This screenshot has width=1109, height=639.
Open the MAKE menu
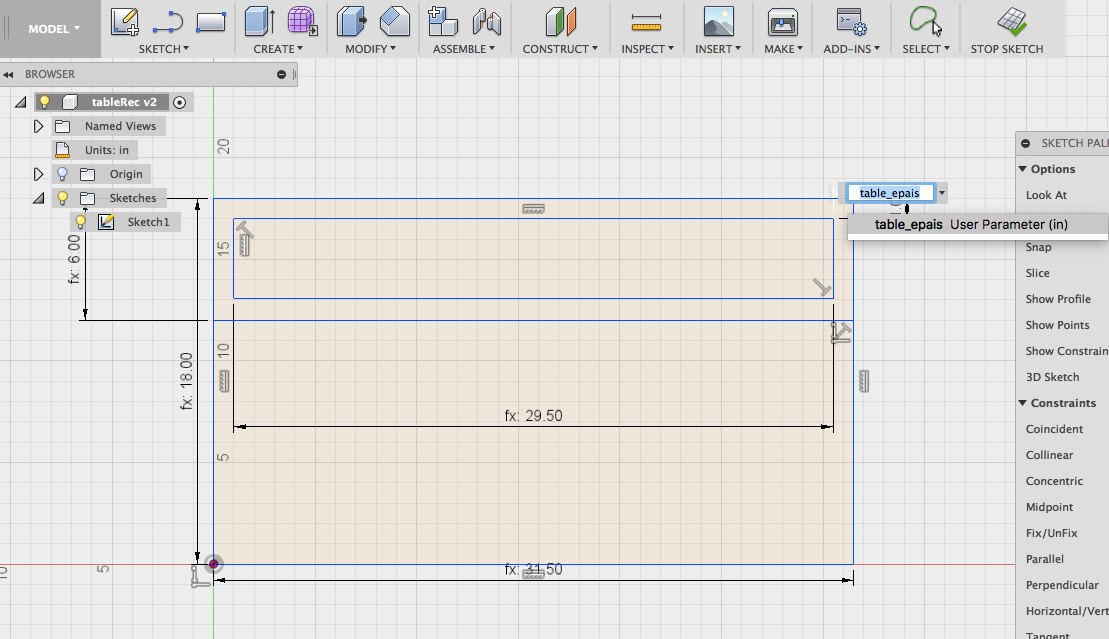click(784, 49)
